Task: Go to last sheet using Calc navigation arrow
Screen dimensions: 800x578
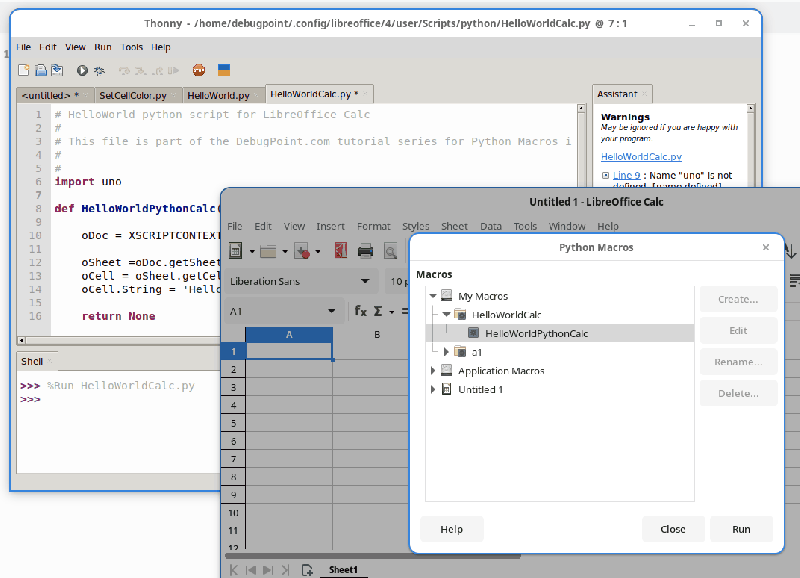Action: pos(286,570)
